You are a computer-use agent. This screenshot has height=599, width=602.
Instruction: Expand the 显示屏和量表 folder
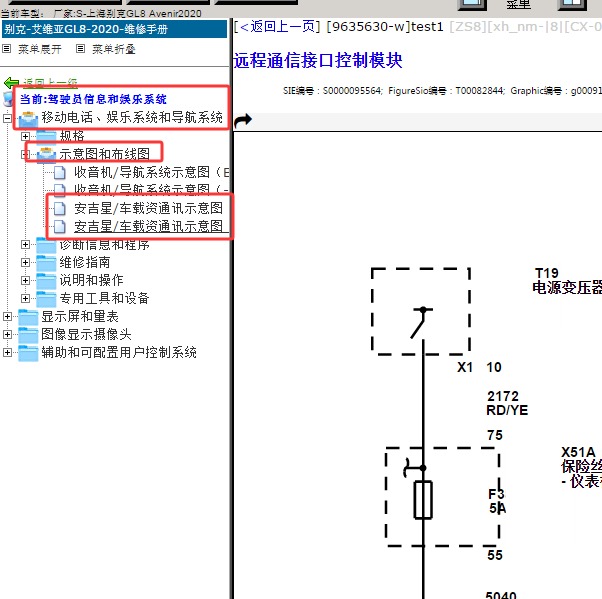pos(7,317)
